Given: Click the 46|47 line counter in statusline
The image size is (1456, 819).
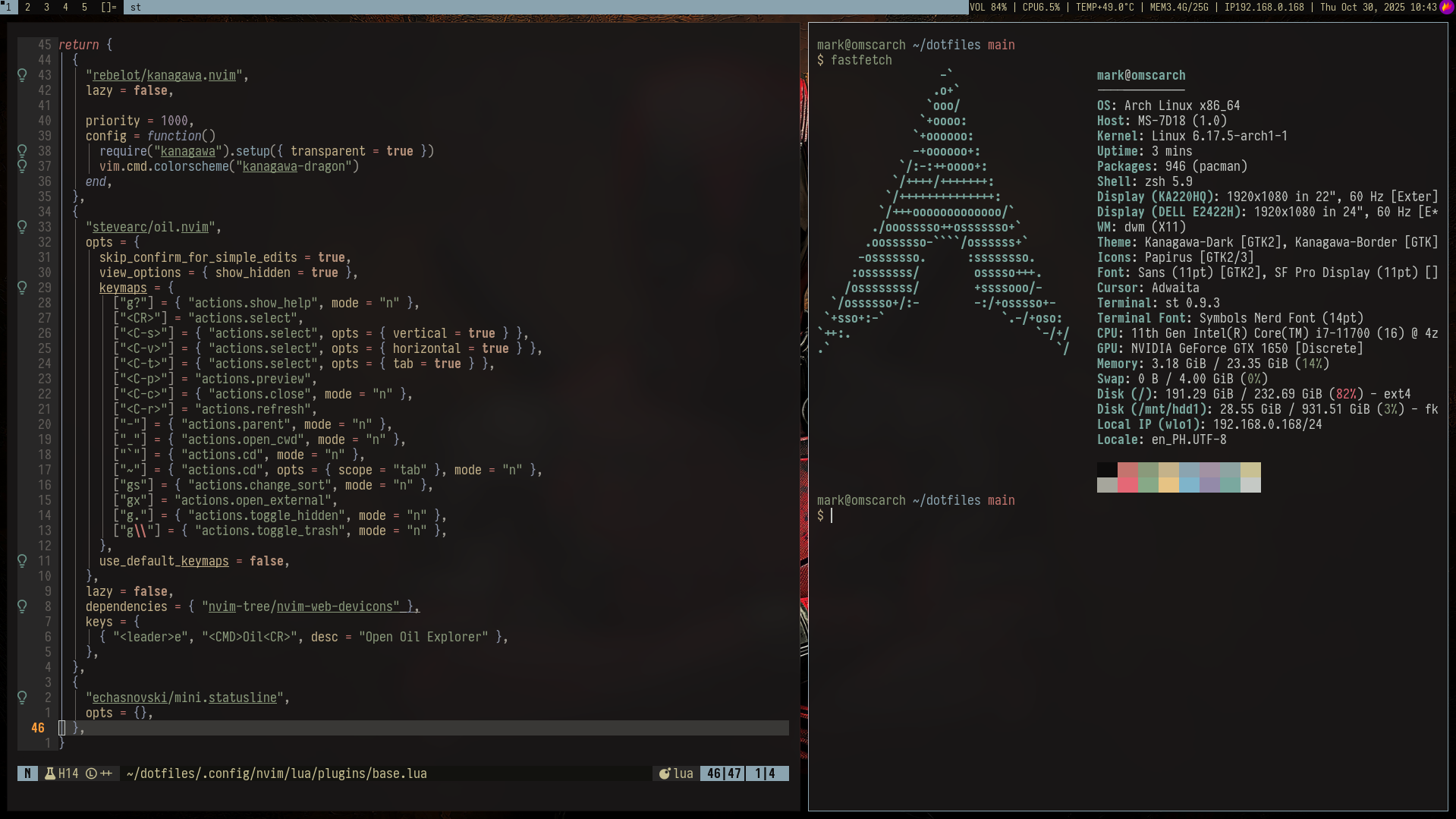Looking at the screenshot, I should point(724,773).
